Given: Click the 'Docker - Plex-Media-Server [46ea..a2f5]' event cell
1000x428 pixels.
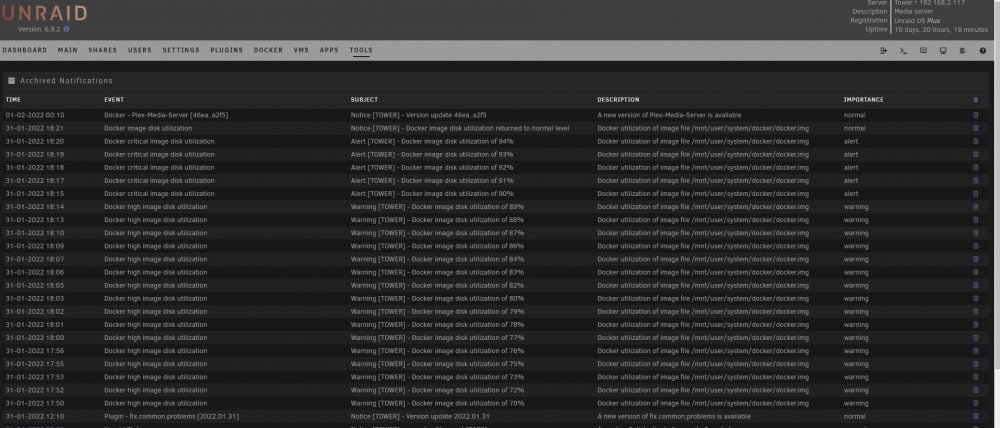Looking at the screenshot, I should tap(166, 115).
